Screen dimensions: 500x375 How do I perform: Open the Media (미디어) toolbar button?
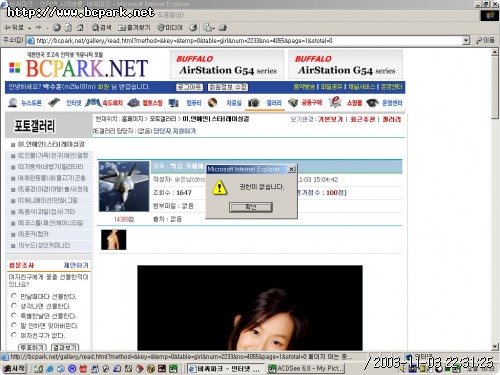[x=170, y=28]
